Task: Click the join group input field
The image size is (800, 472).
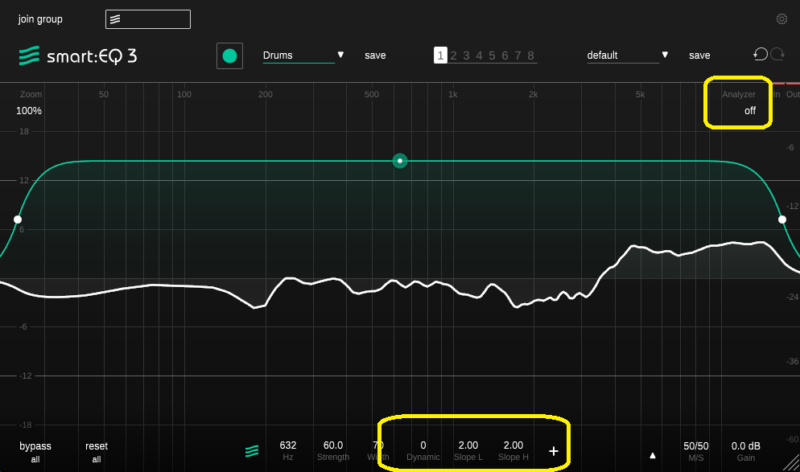Action: (x=147, y=19)
